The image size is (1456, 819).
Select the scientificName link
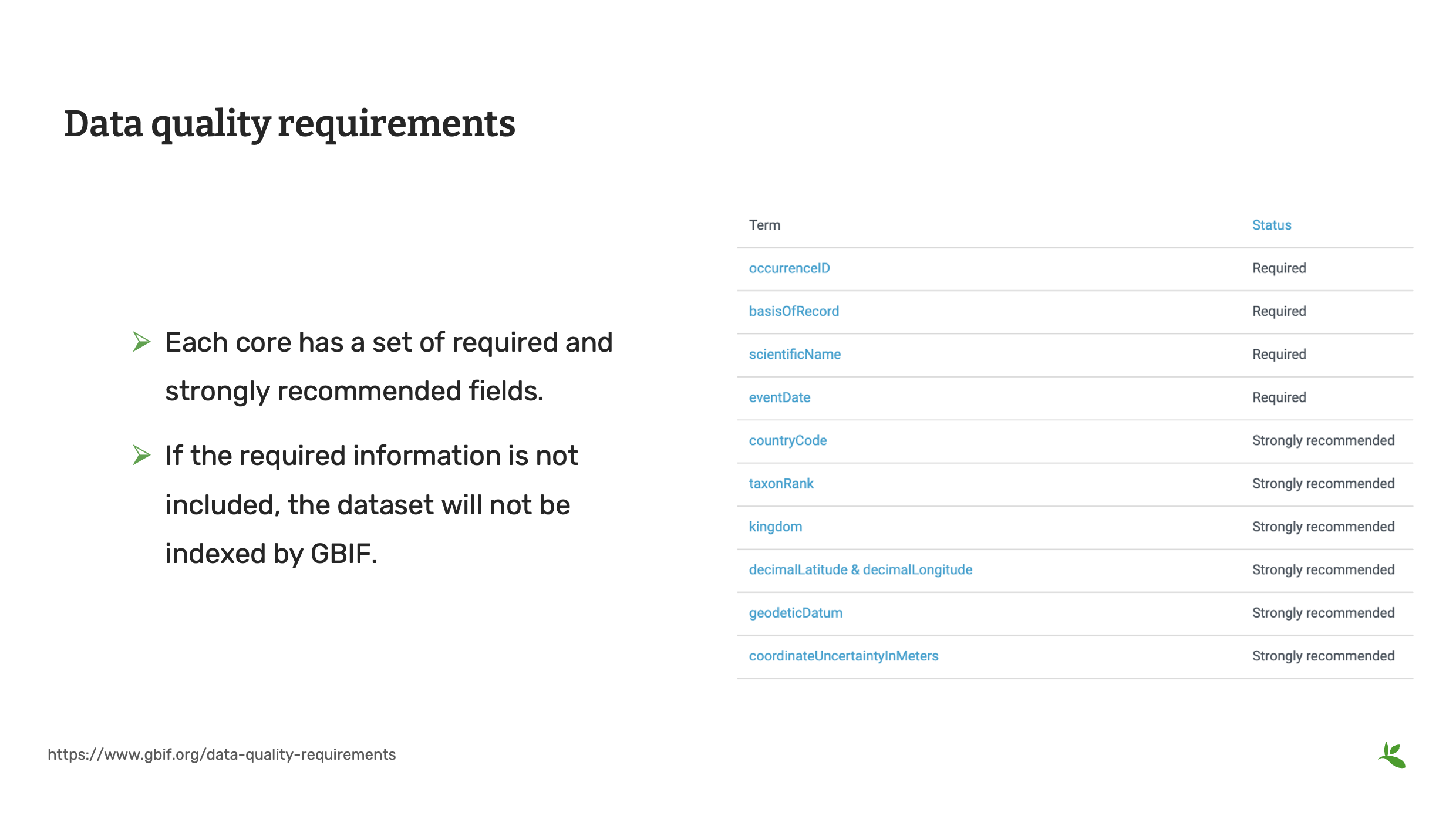coord(794,354)
